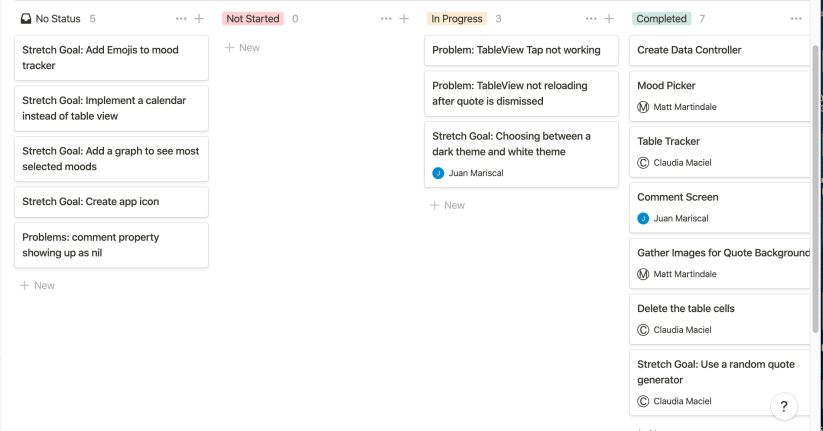Open card Use a random quote generator
The width and height of the screenshot is (823, 431).
[x=720, y=382]
